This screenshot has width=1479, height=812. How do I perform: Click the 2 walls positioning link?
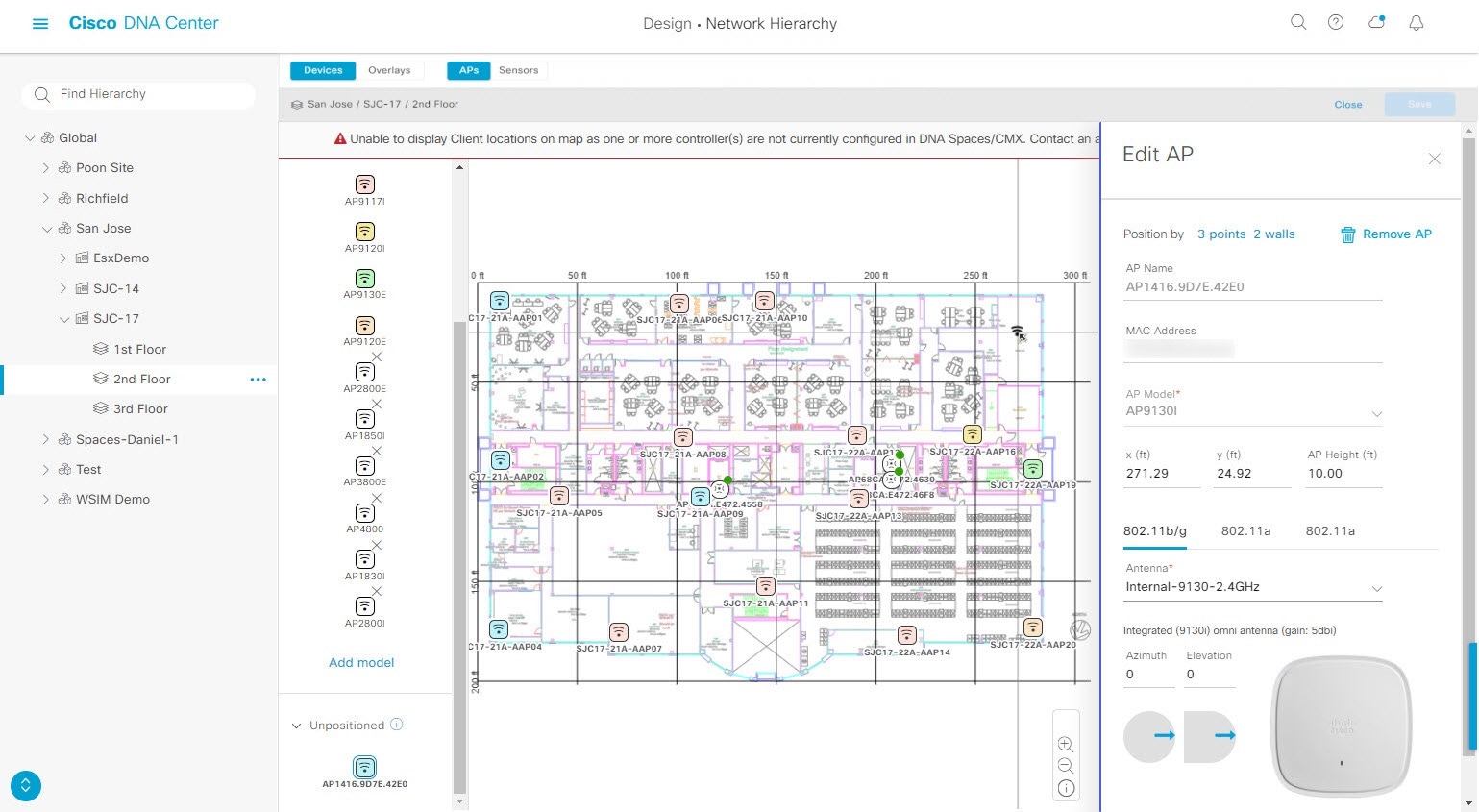1274,234
